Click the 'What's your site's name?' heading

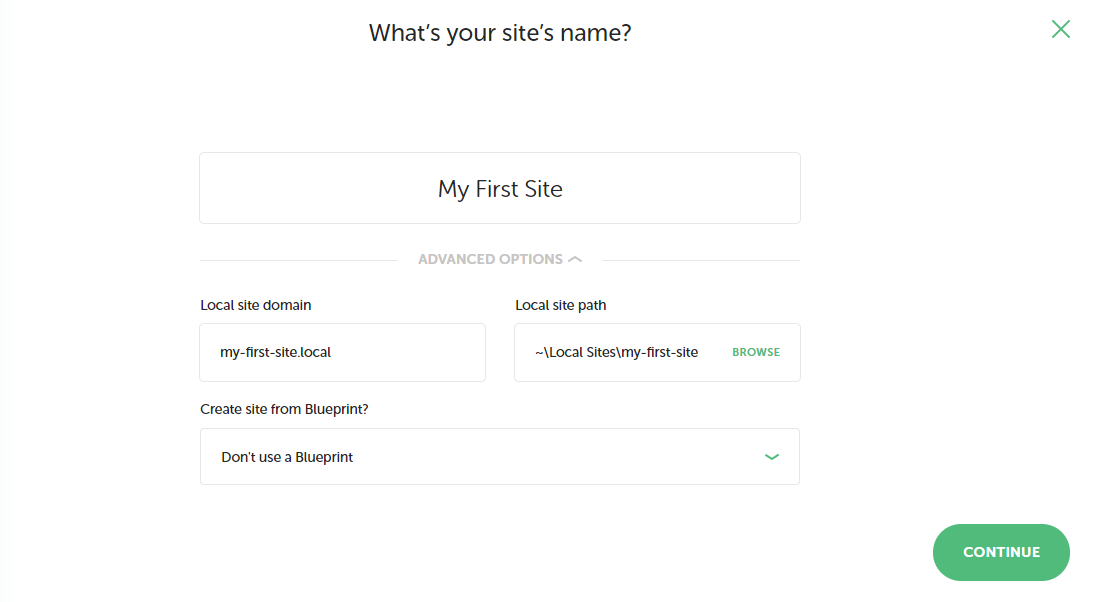(500, 33)
